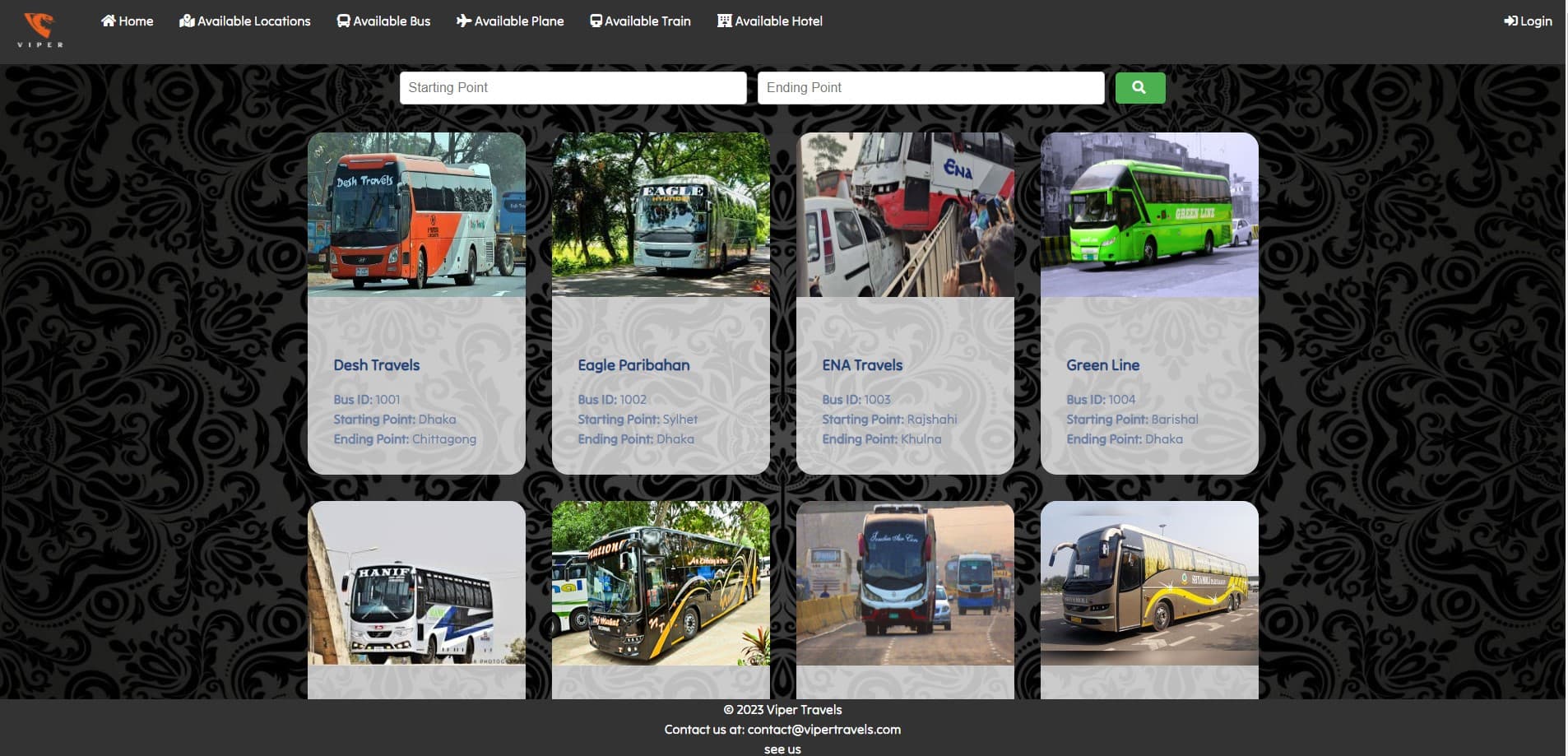Click the © 2023 Viper Travels text

(x=782, y=710)
